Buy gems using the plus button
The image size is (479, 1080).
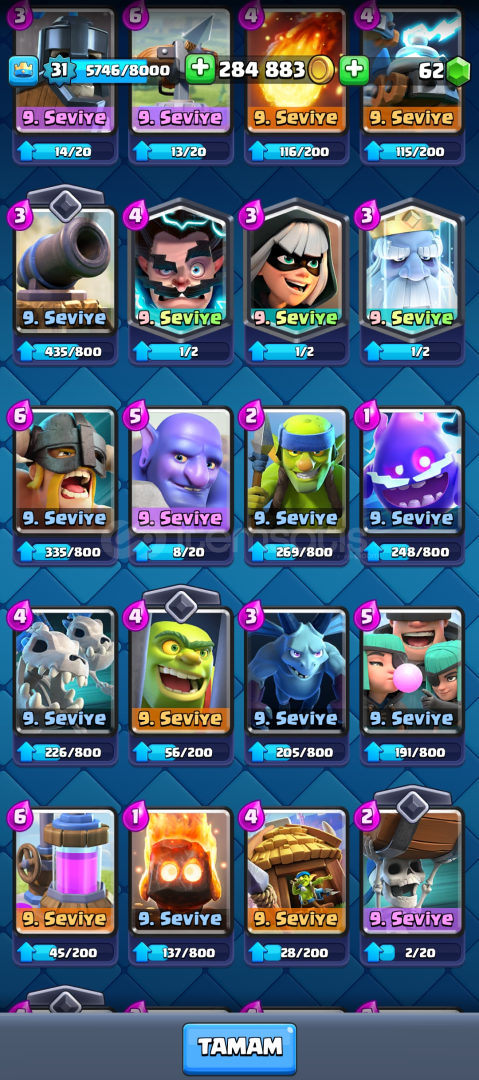pyautogui.click(x=354, y=70)
